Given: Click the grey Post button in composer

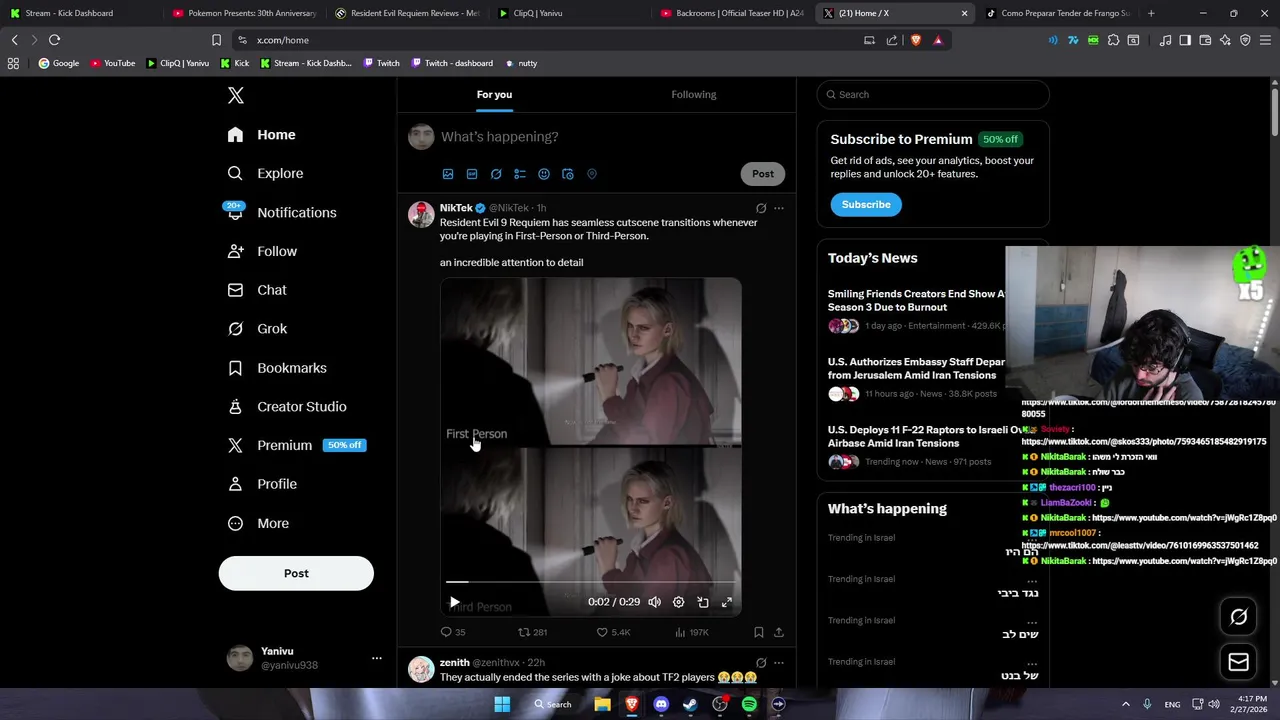Looking at the screenshot, I should coord(763,173).
